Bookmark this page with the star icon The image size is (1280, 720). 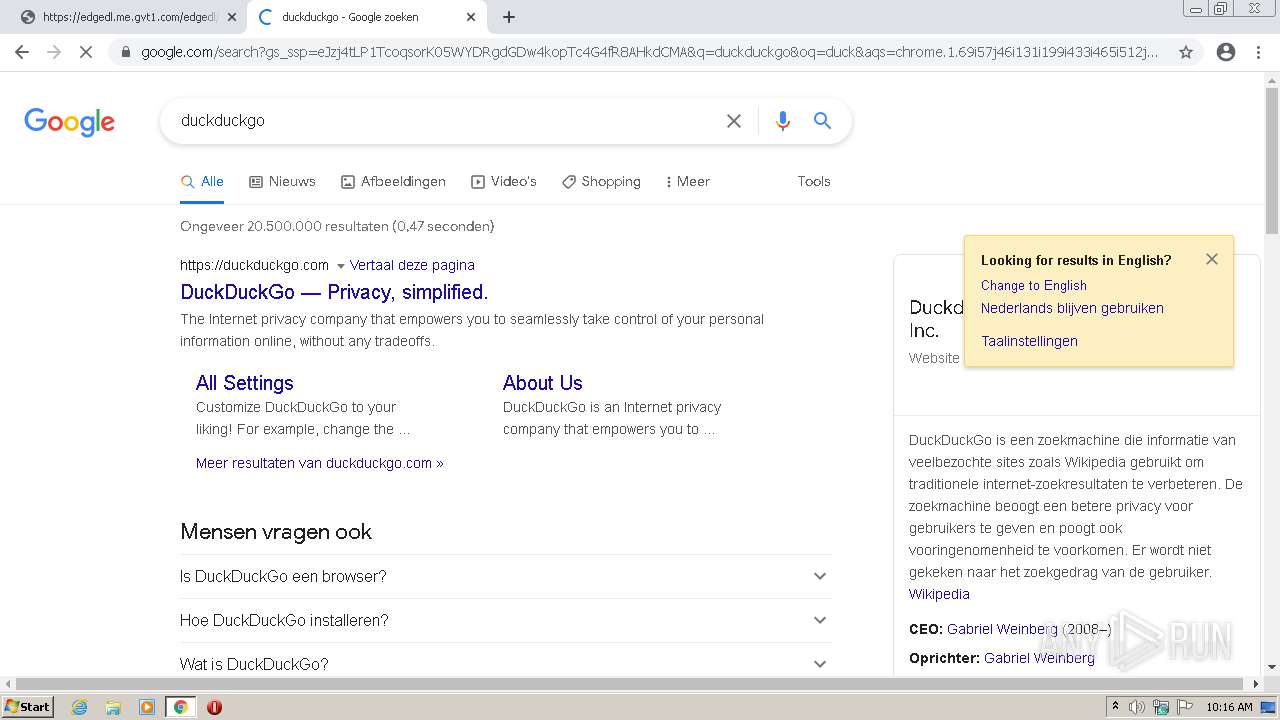1186,52
